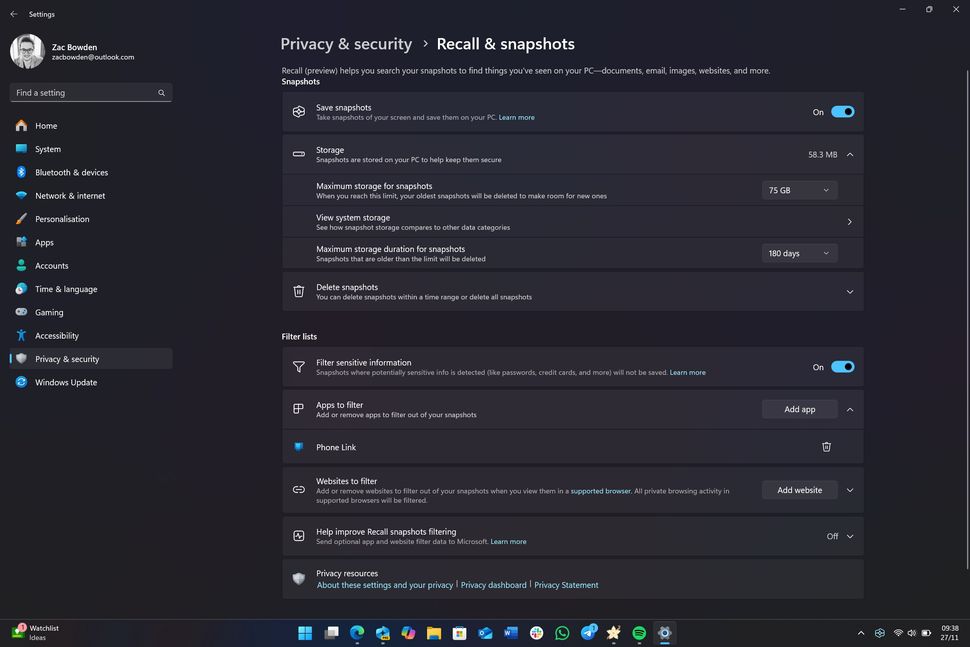Select Accounts in the Settings sidebar
This screenshot has width=970, height=647.
(50, 265)
